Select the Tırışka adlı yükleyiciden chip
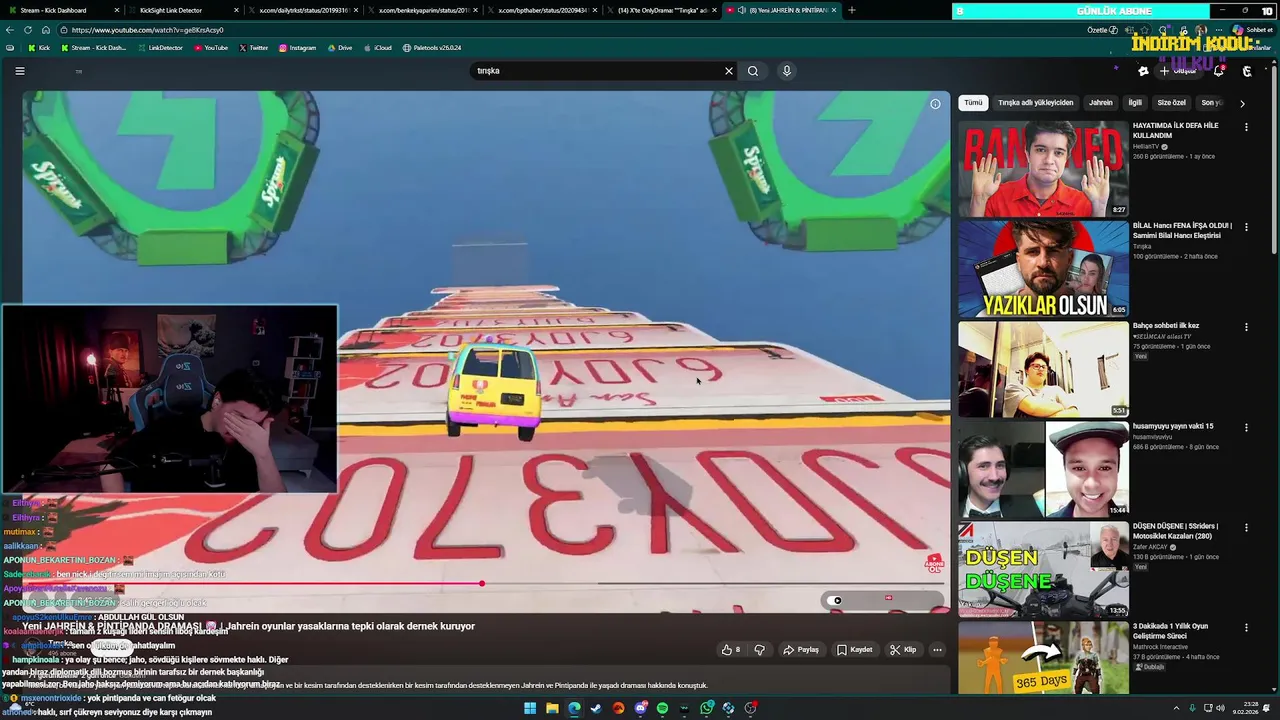Screen dimensions: 1280x720 point(1035,103)
